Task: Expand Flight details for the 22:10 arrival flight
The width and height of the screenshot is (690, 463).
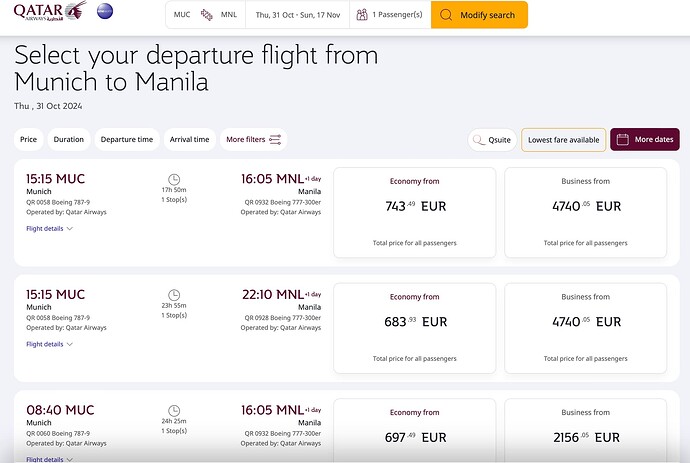Action: click(49, 344)
